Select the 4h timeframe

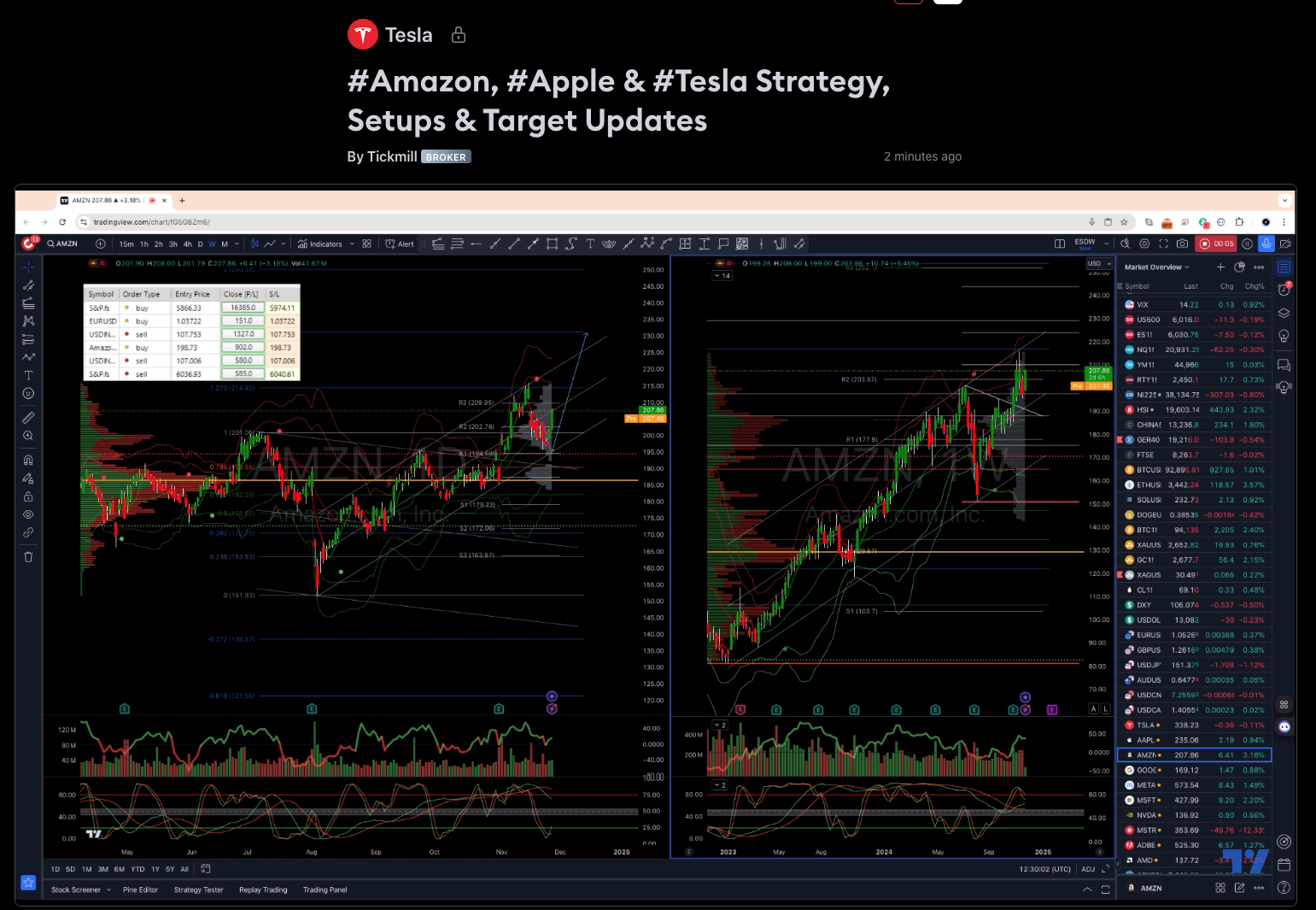pyautogui.click(x=188, y=244)
